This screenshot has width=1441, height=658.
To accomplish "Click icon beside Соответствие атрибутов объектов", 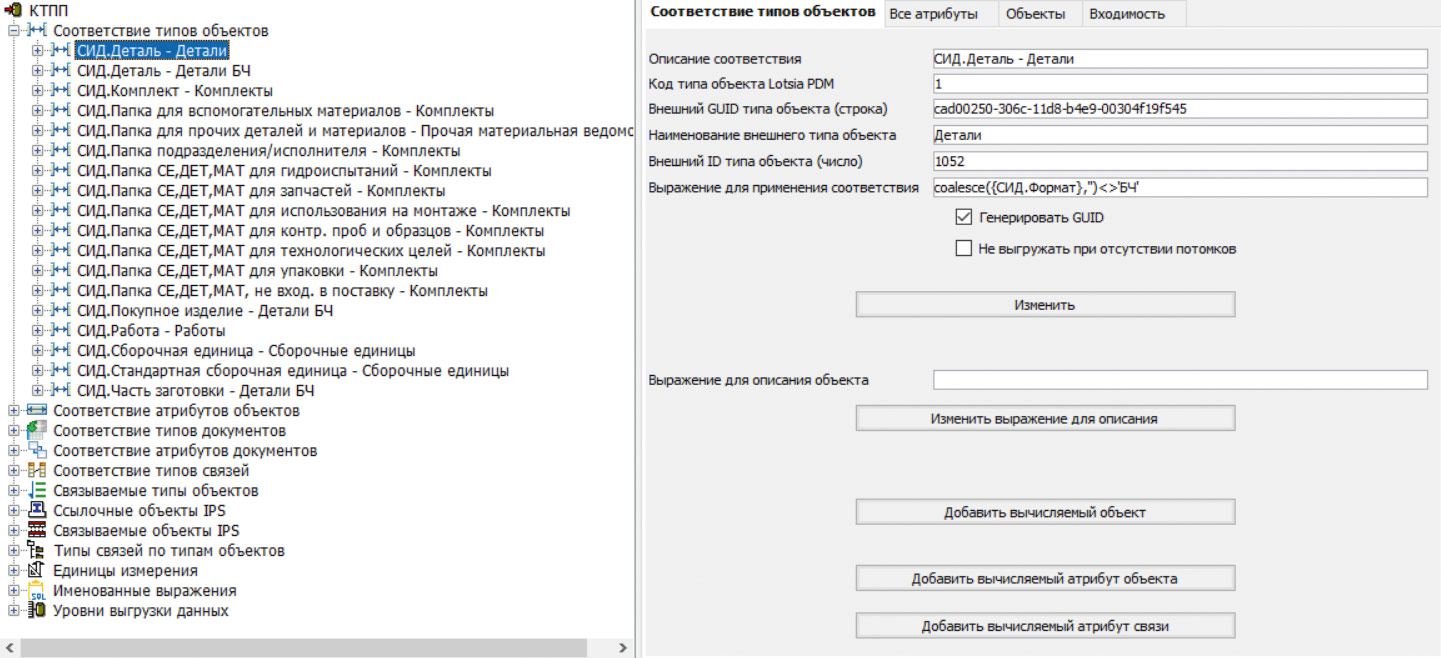I will 37,411.
